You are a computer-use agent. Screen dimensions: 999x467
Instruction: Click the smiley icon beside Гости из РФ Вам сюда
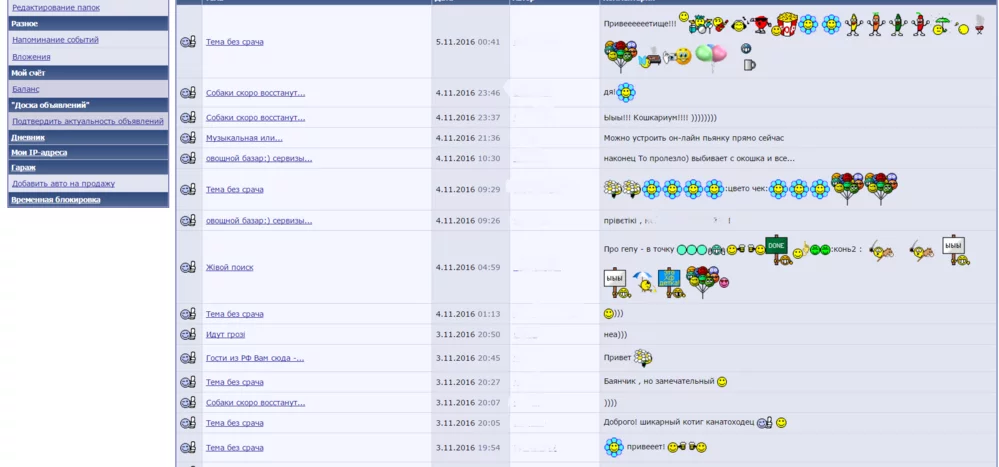pos(188,358)
